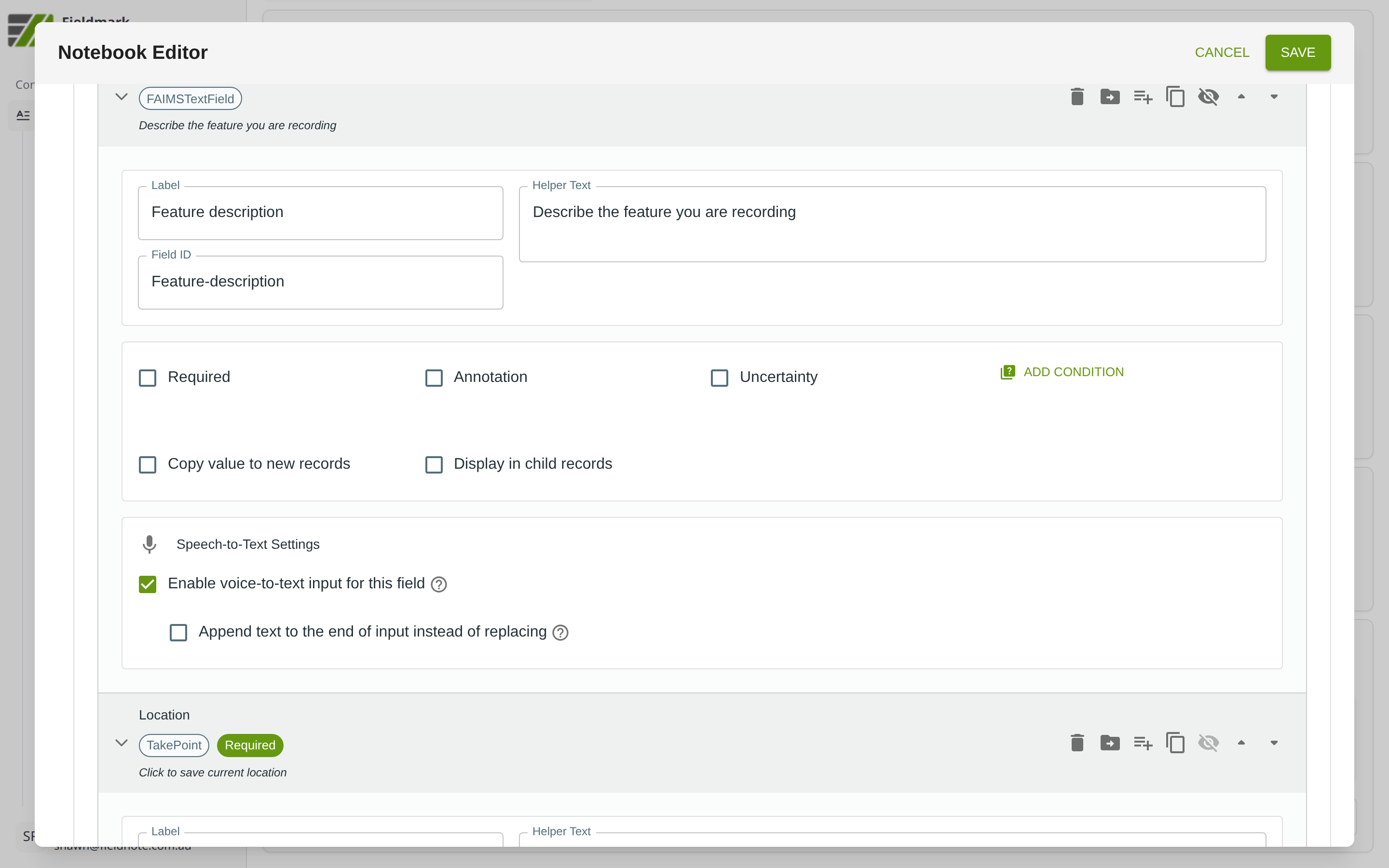Delete the Location TakePoint field

(x=1077, y=743)
